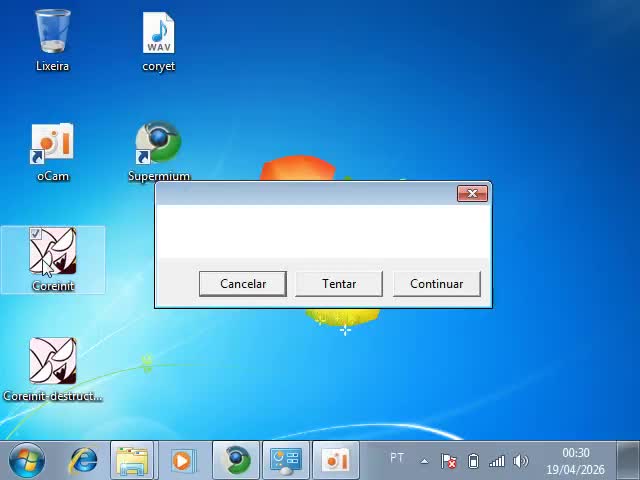This screenshot has width=640, height=480.
Task: Open Windows Media Player from taskbar
Action: [182, 460]
